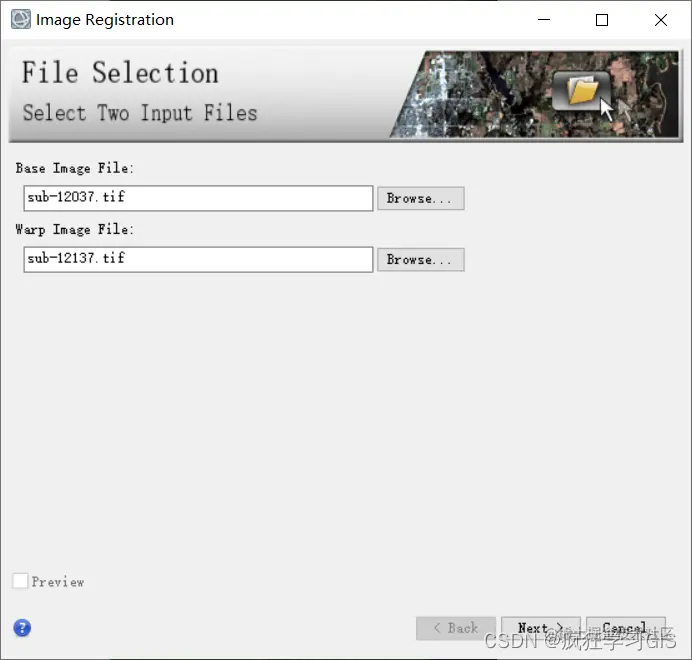Cancel the Image Registration wizard
Image resolution: width=692 pixels, height=660 pixels.
click(x=626, y=628)
